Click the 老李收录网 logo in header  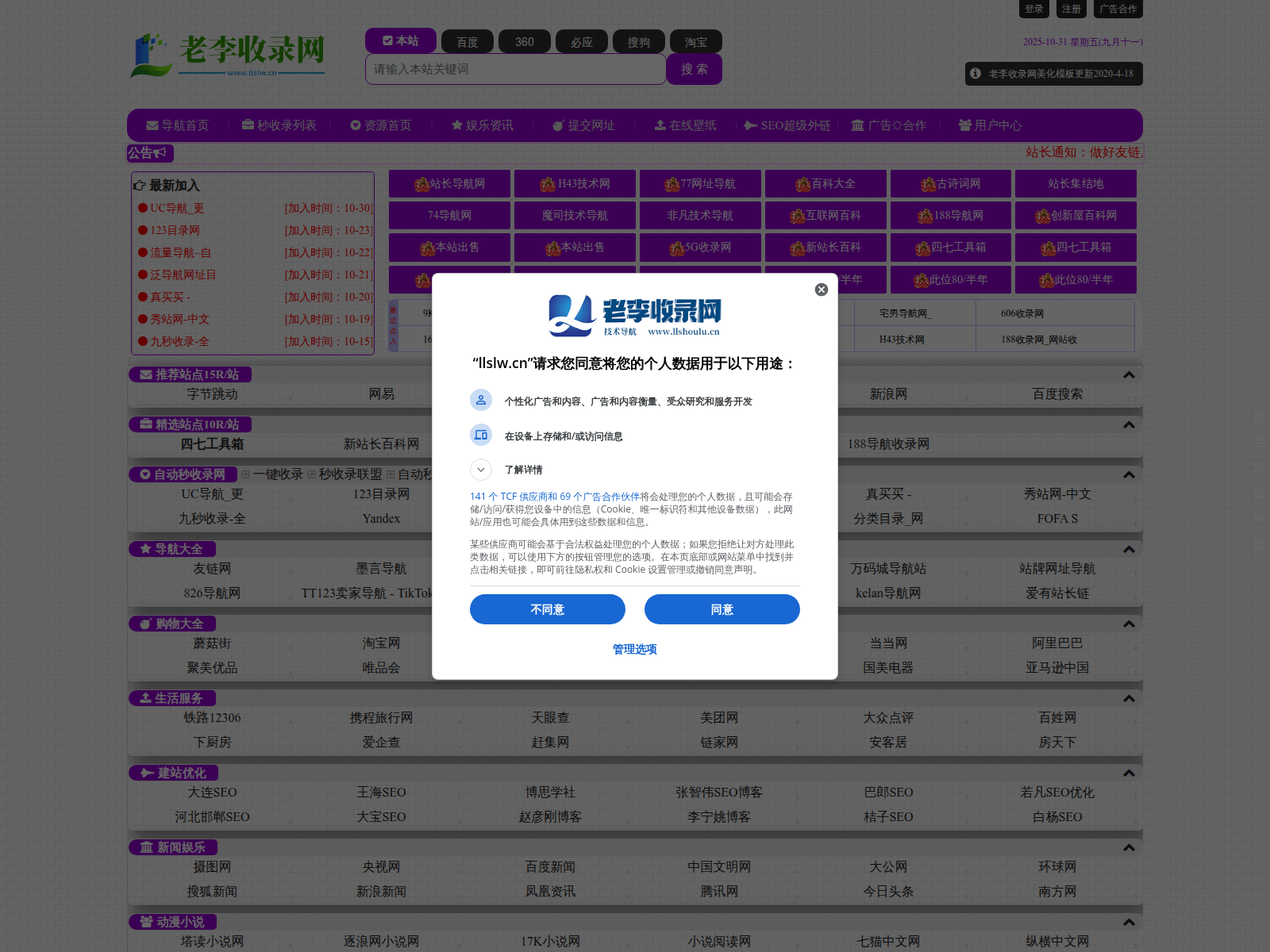(x=229, y=54)
